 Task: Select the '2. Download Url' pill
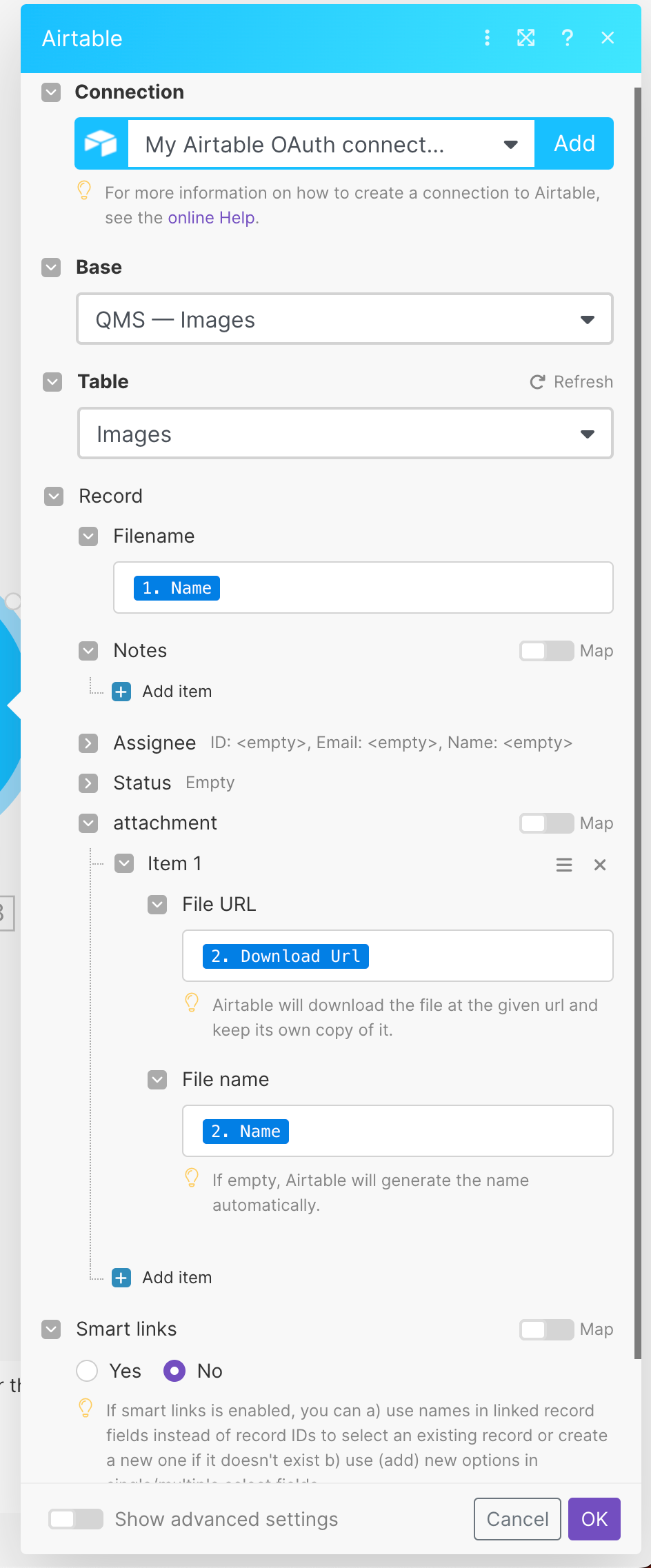tap(286, 956)
